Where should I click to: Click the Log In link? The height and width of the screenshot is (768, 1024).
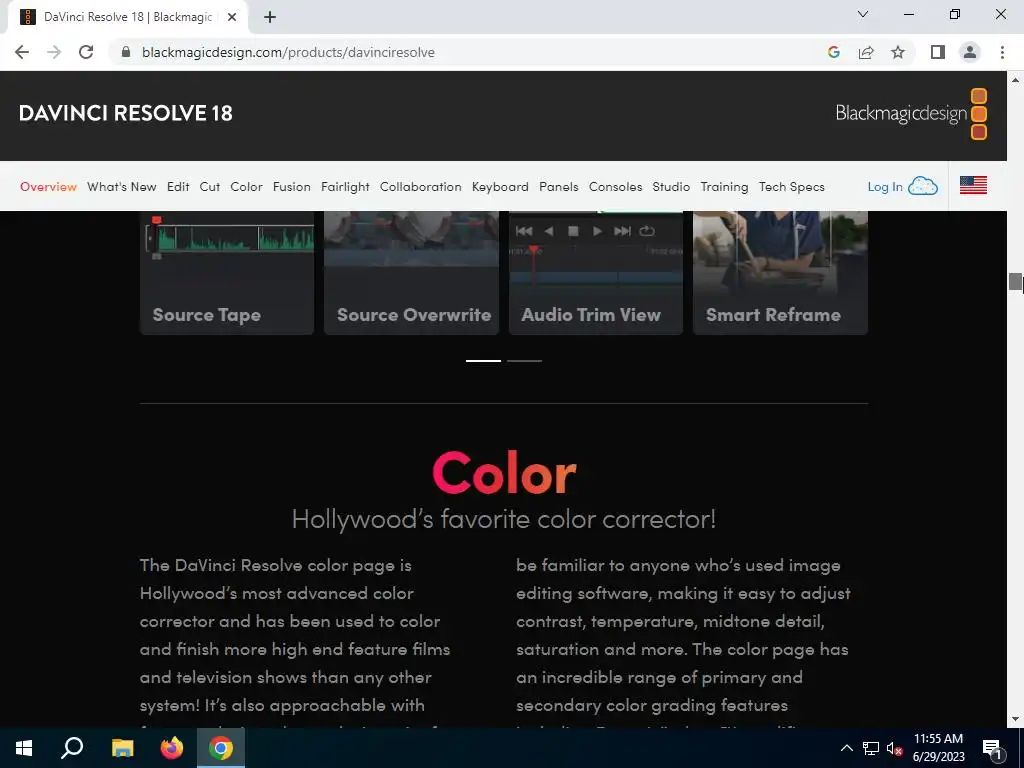[x=884, y=187]
